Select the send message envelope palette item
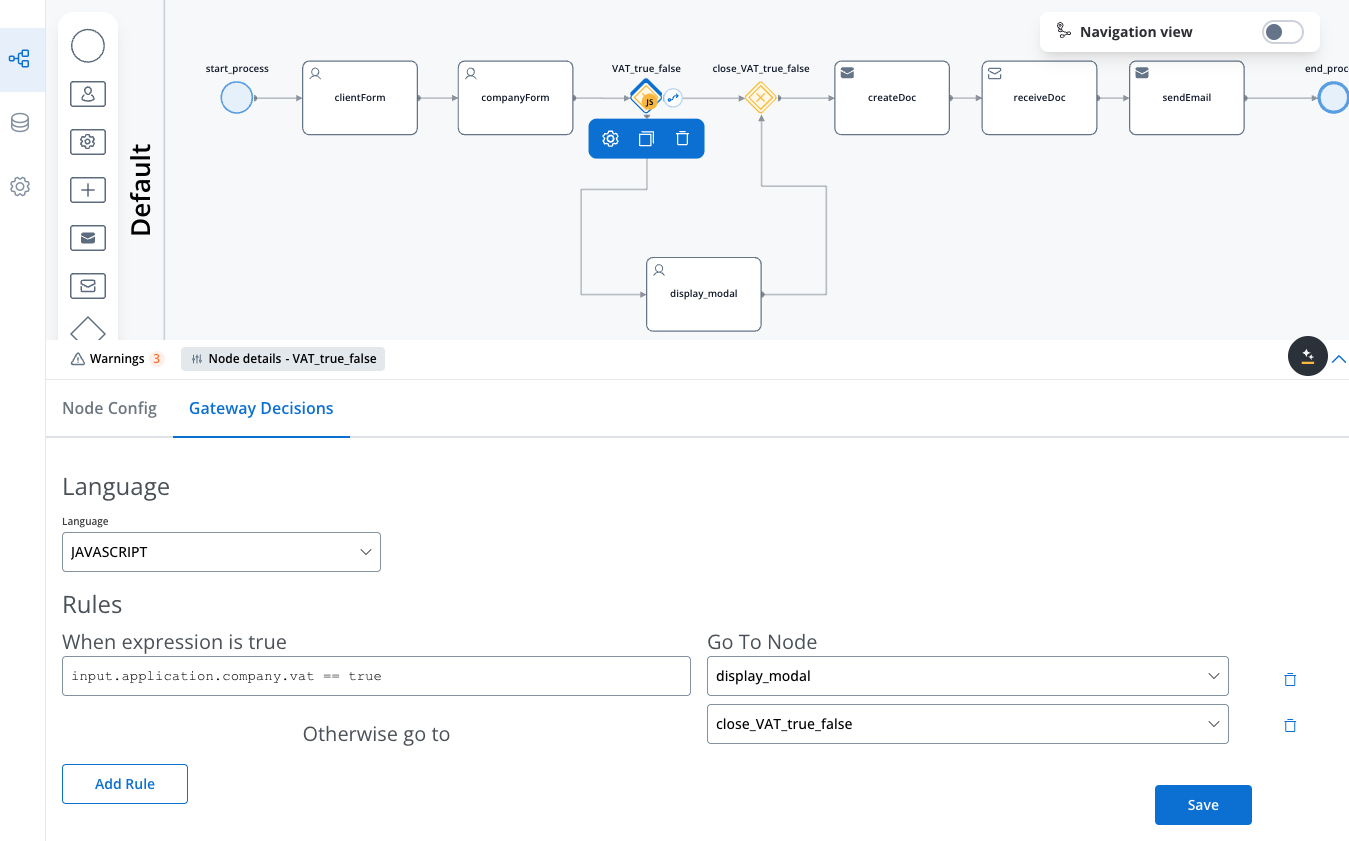This screenshot has width=1349, height=841. [88, 238]
